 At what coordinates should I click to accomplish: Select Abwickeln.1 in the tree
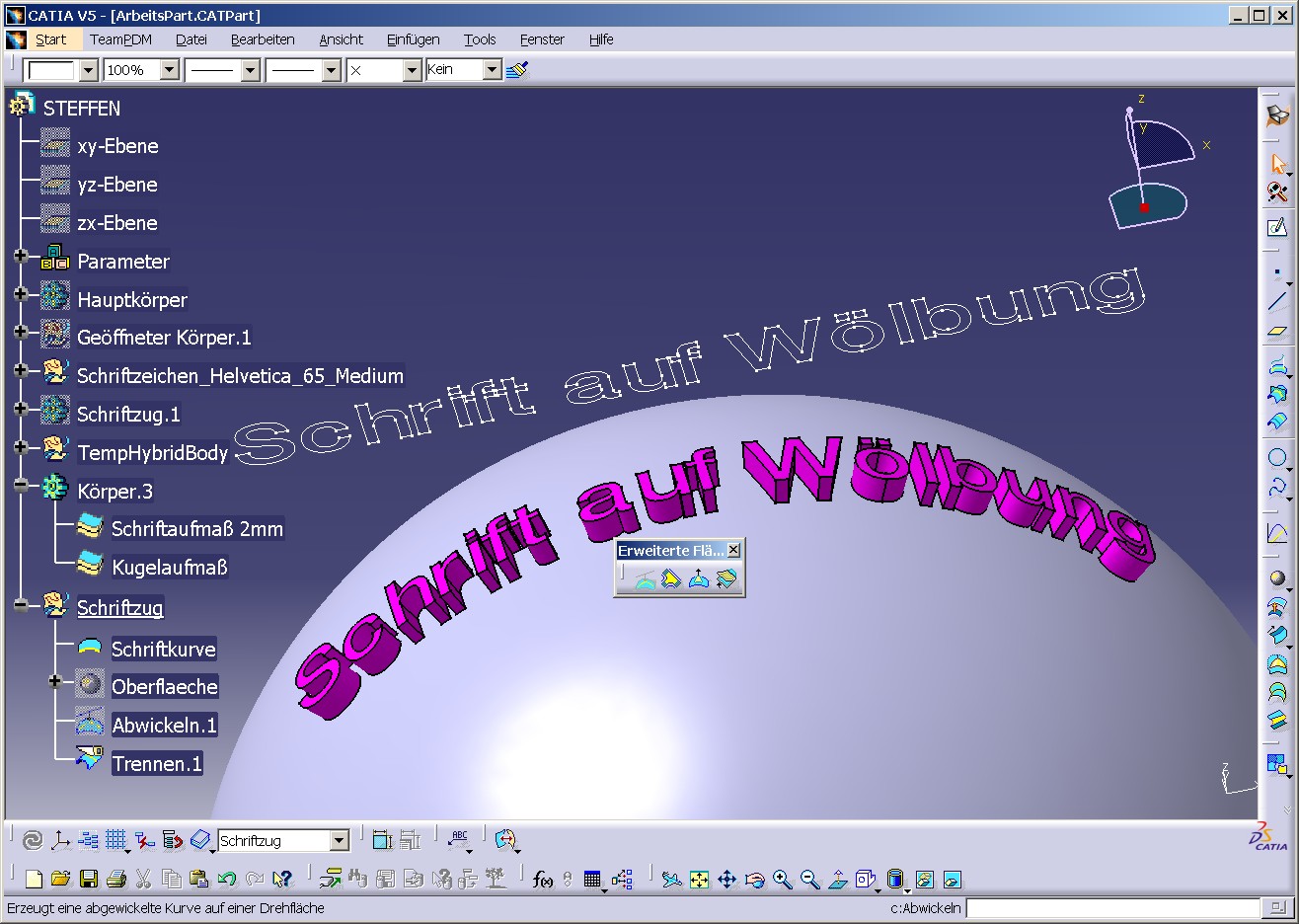[x=164, y=725]
